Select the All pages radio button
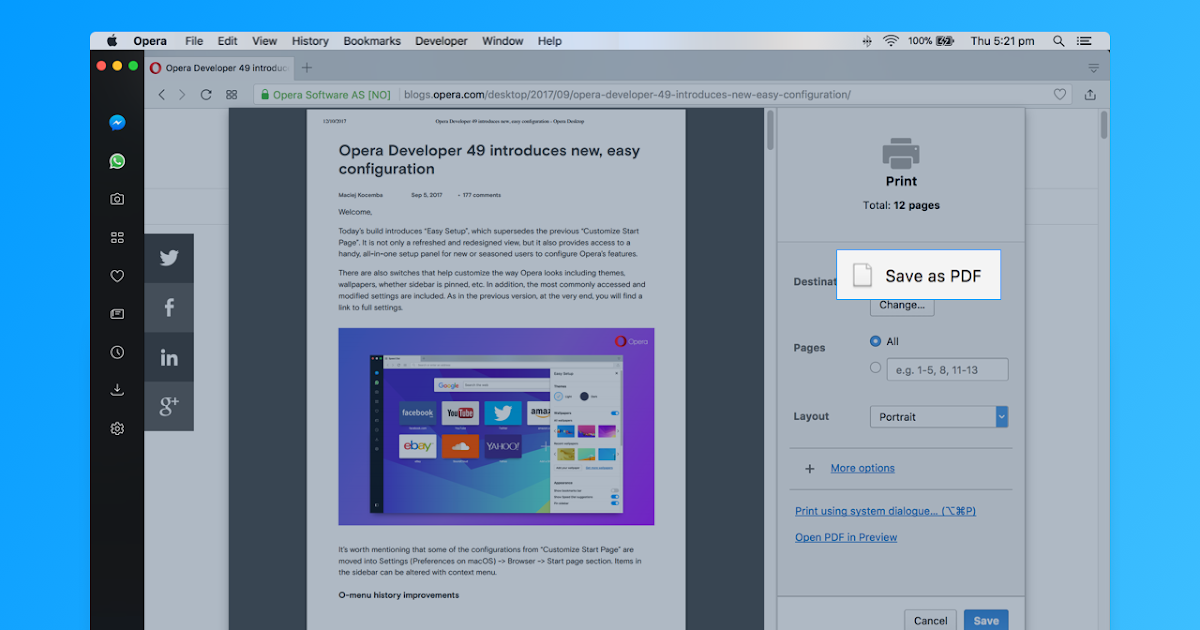Viewport: 1200px width, 630px height. (x=876, y=341)
